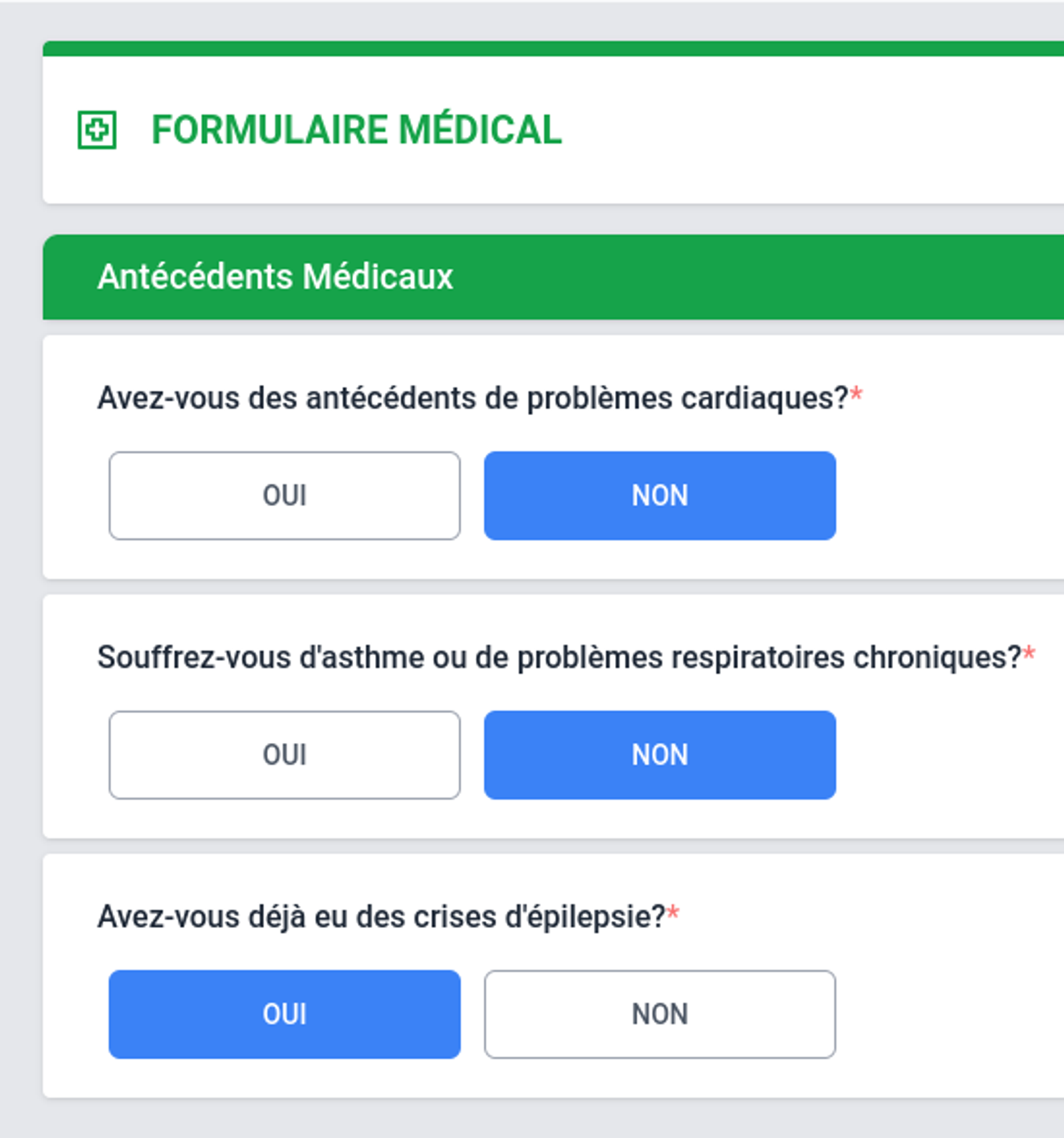Click the green medical cross icon

point(97,130)
